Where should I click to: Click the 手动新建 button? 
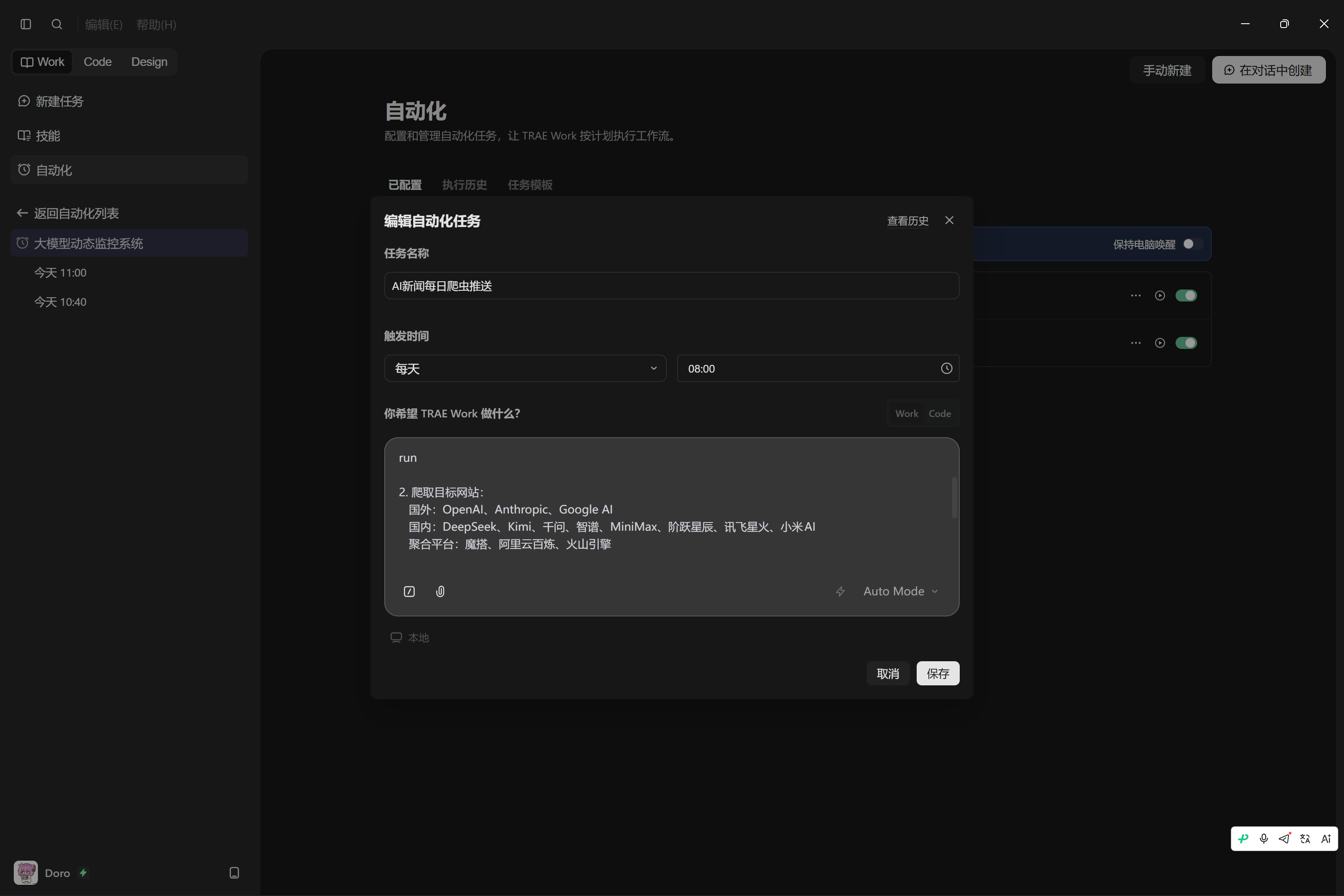pos(1167,70)
